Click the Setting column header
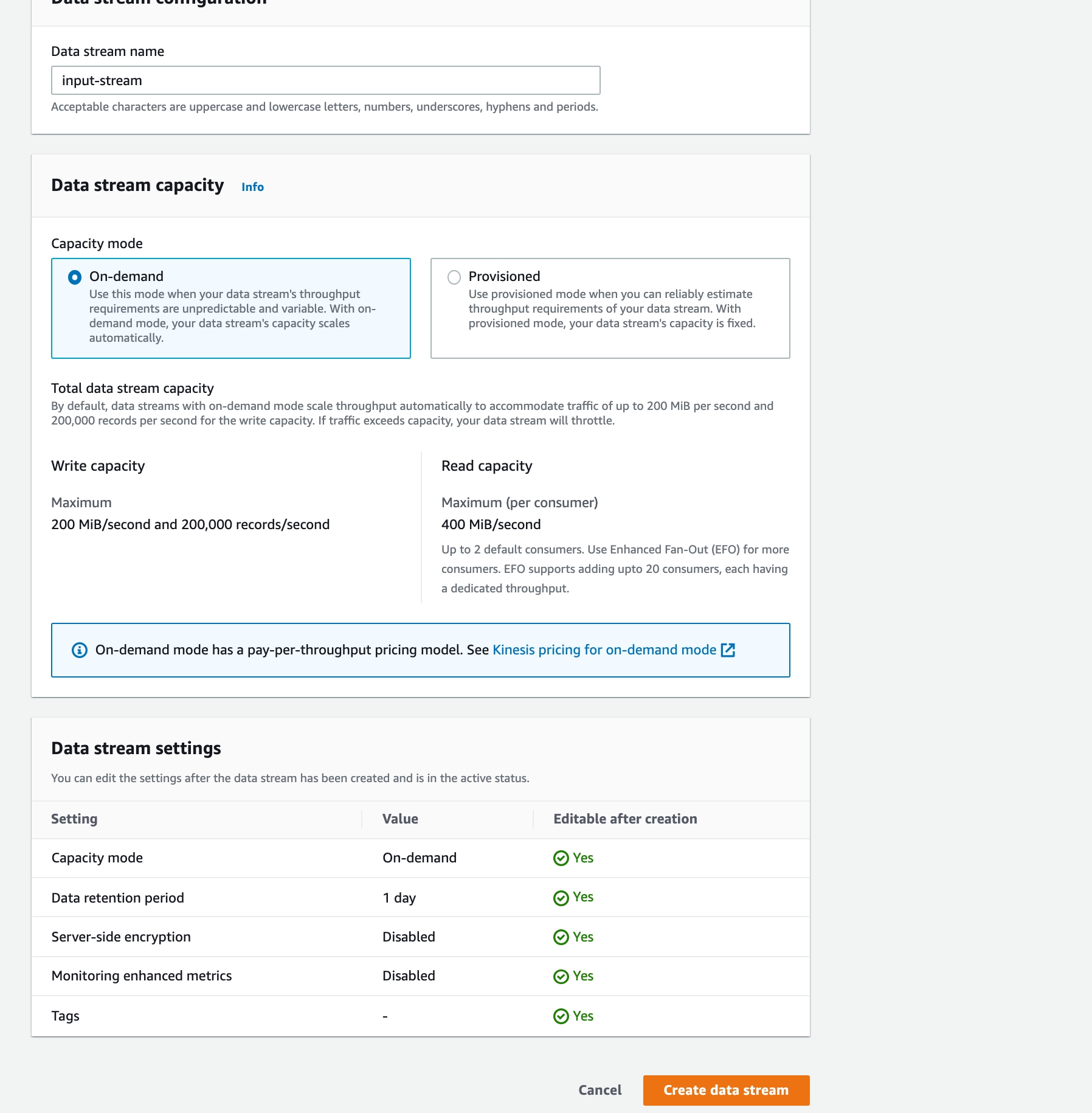This screenshot has width=1092, height=1113. pos(74,819)
